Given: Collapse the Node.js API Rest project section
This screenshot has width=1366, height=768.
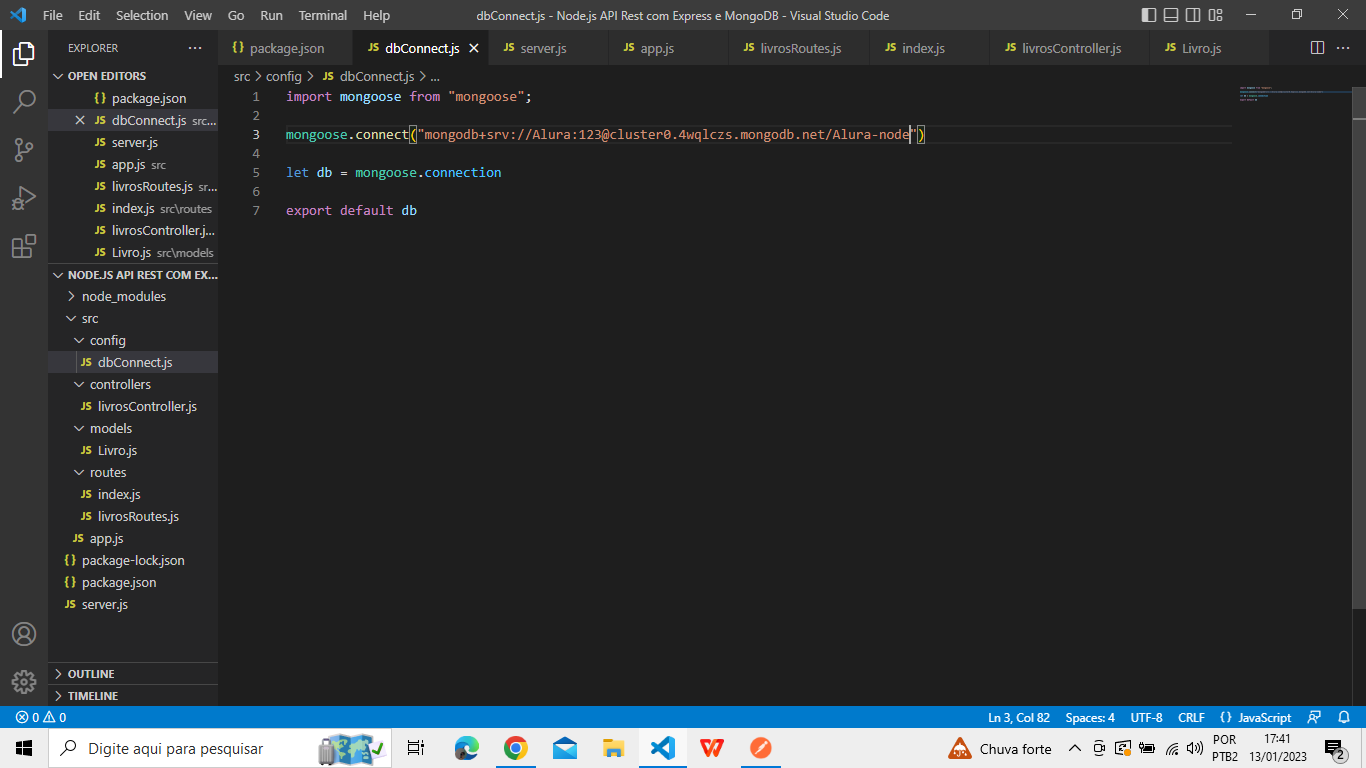Looking at the screenshot, I should [133, 274].
